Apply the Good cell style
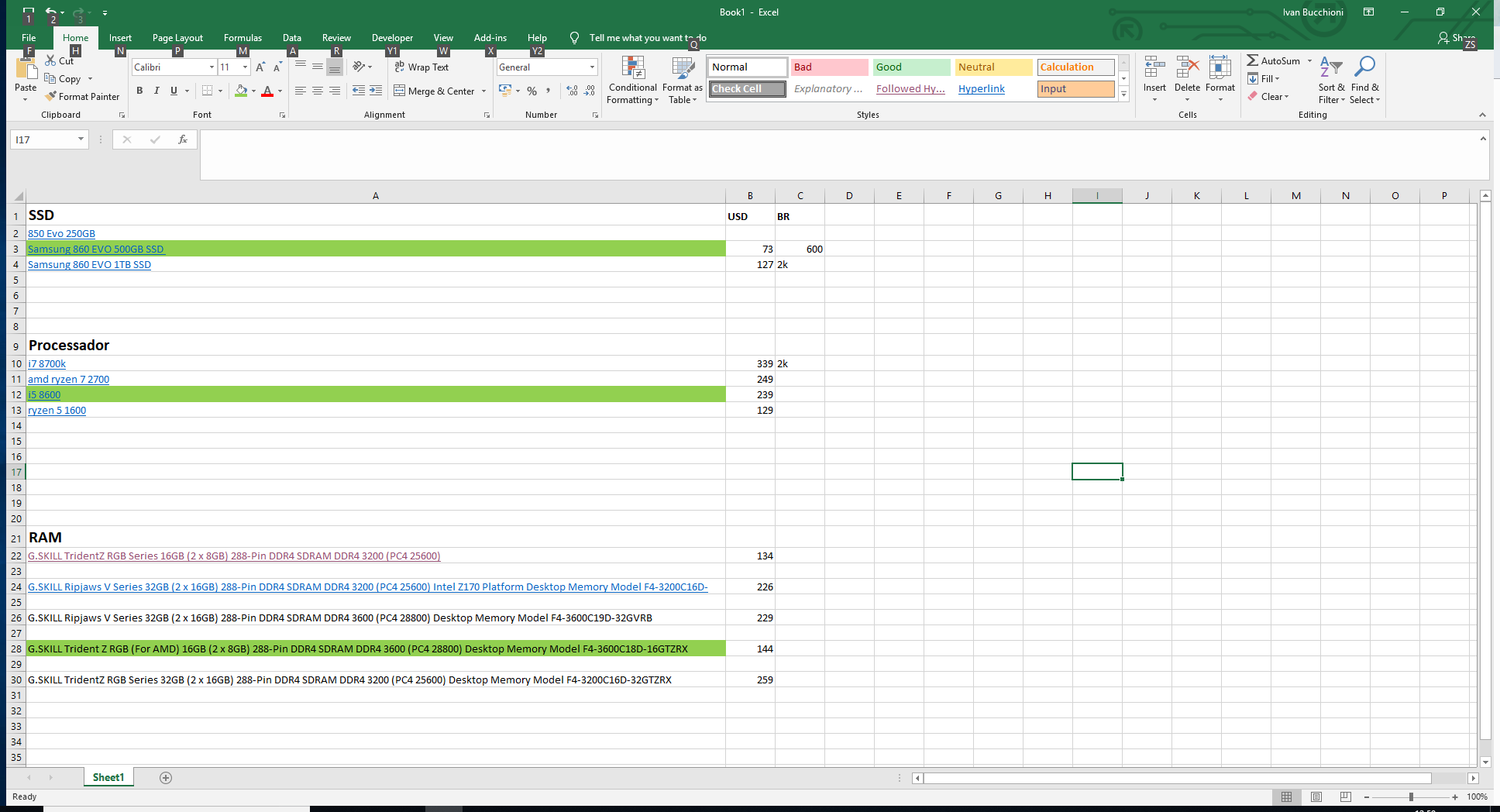The image size is (1500, 812). click(x=911, y=67)
